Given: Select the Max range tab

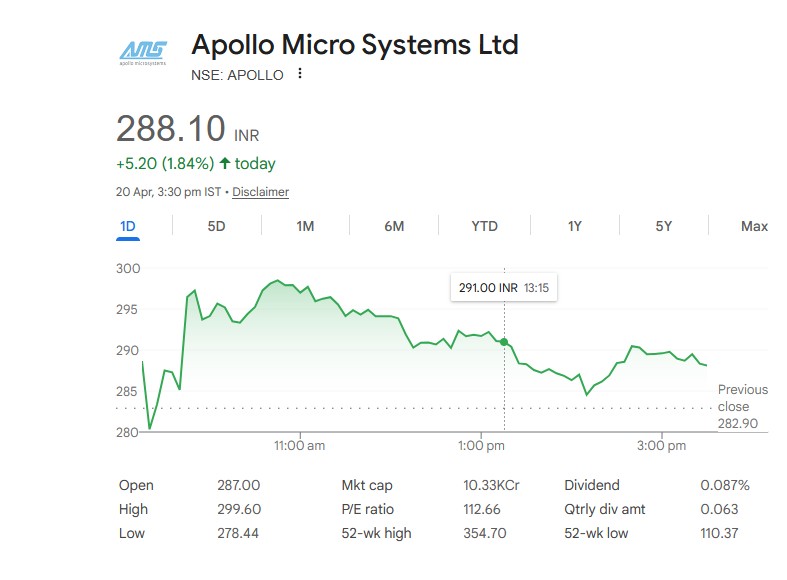Looking at the screenshot, I should (x=754, y=226).
